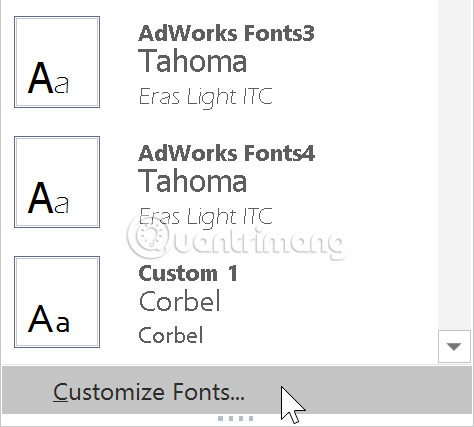
Task: Open Customize Fonts option
Action: [236, 390]
